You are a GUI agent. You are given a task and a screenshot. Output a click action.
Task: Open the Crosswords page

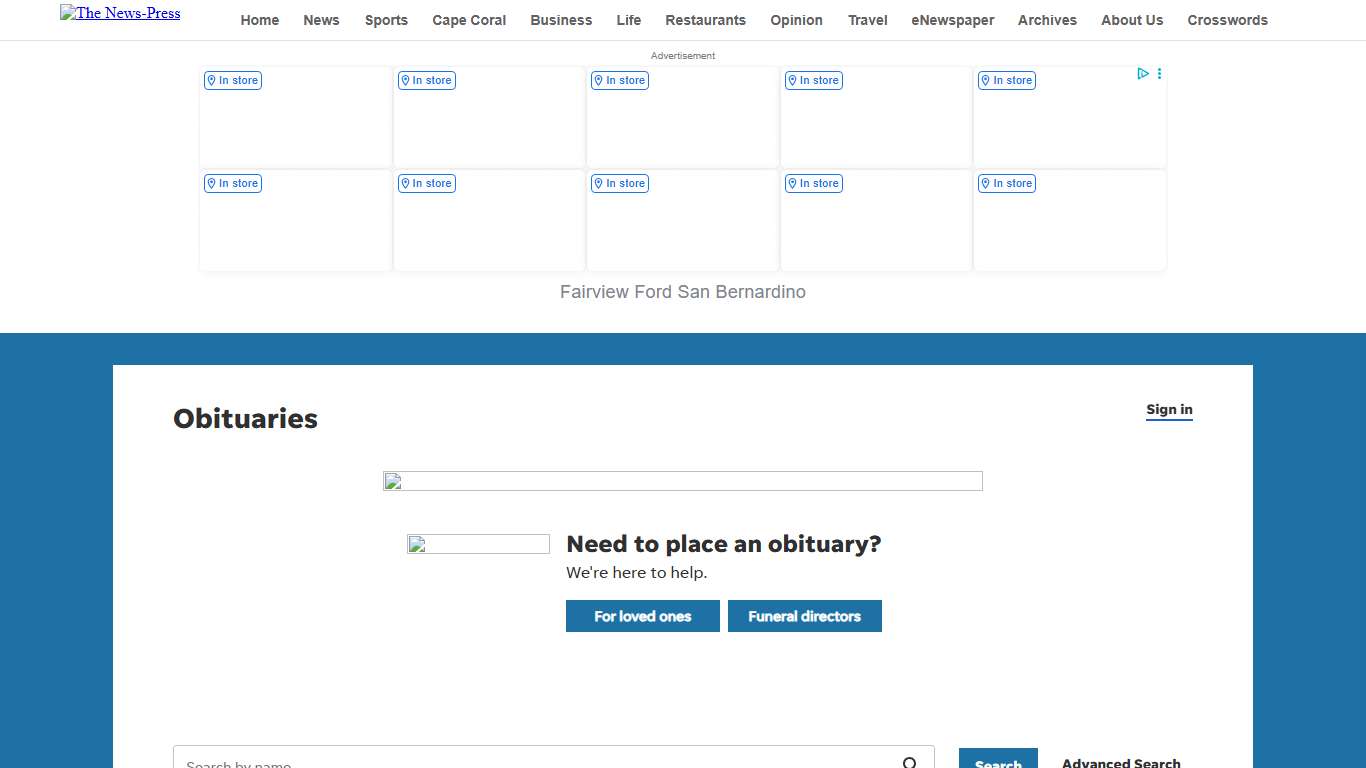click(1227, 20)
